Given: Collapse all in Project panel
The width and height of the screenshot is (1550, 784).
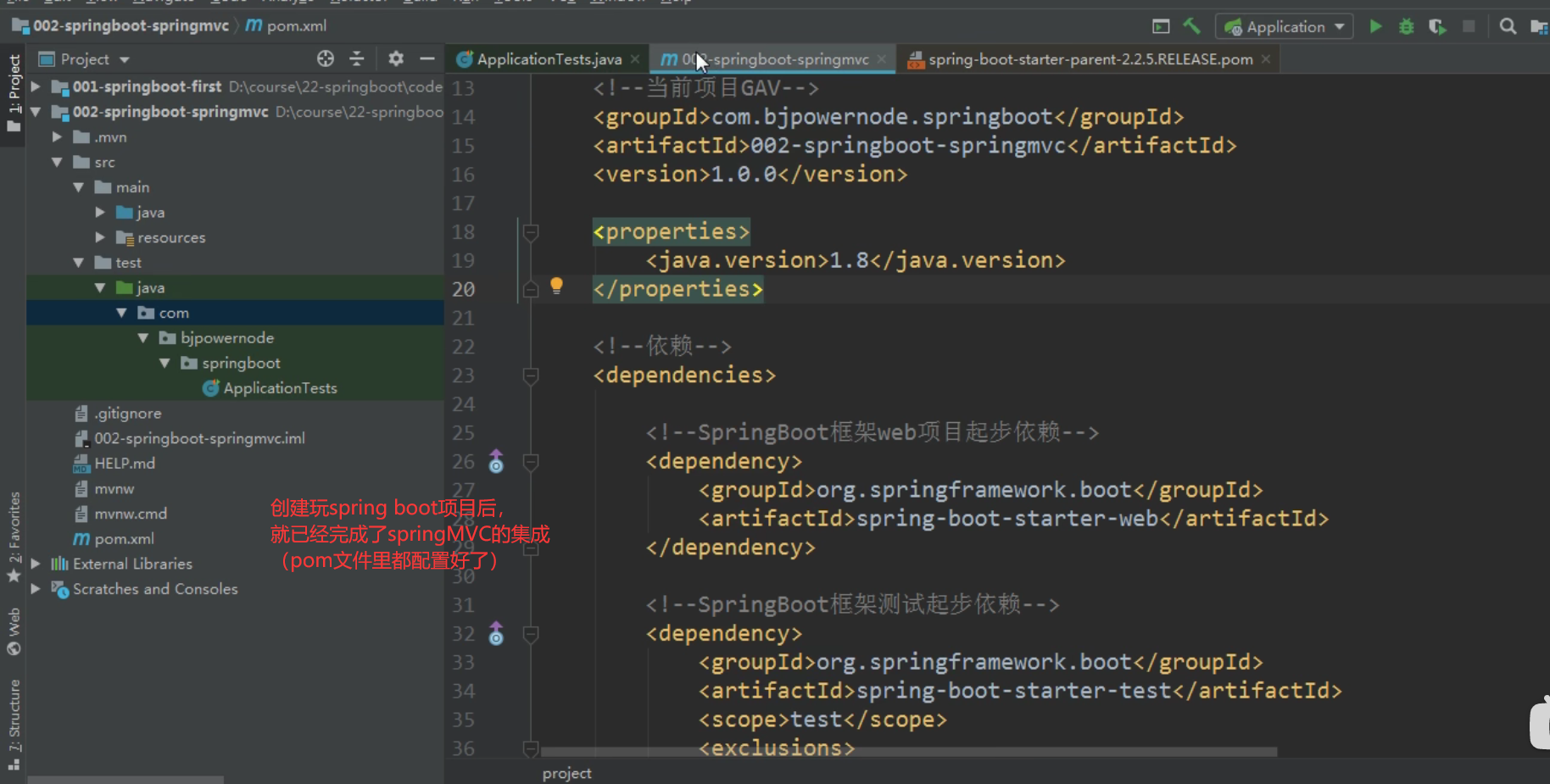Looking at the screenshot, I should click(x=357, y=58).
